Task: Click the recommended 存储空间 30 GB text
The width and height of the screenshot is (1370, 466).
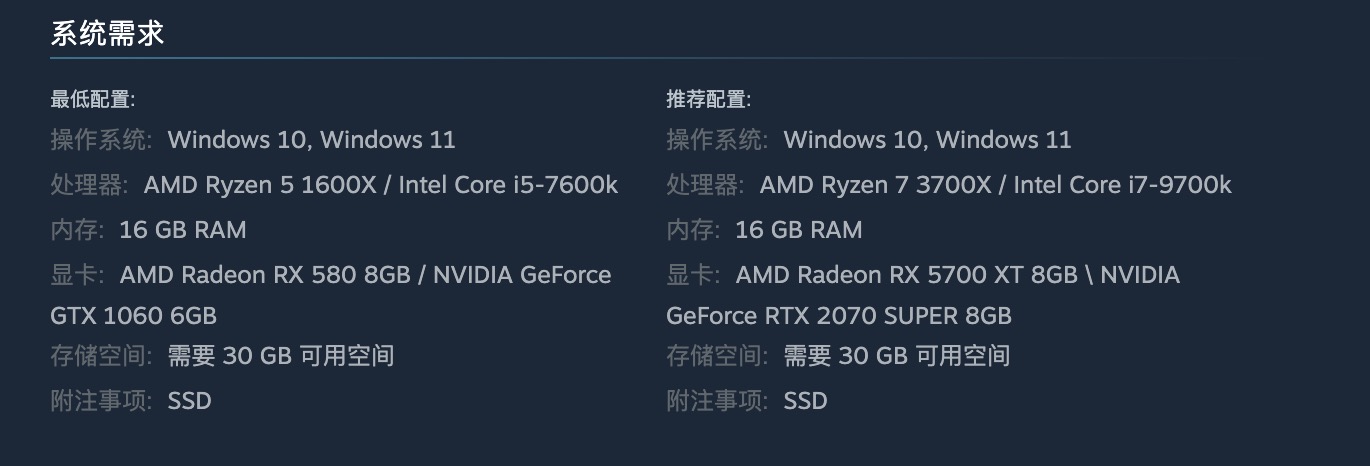Action: [x=896, y=355]
